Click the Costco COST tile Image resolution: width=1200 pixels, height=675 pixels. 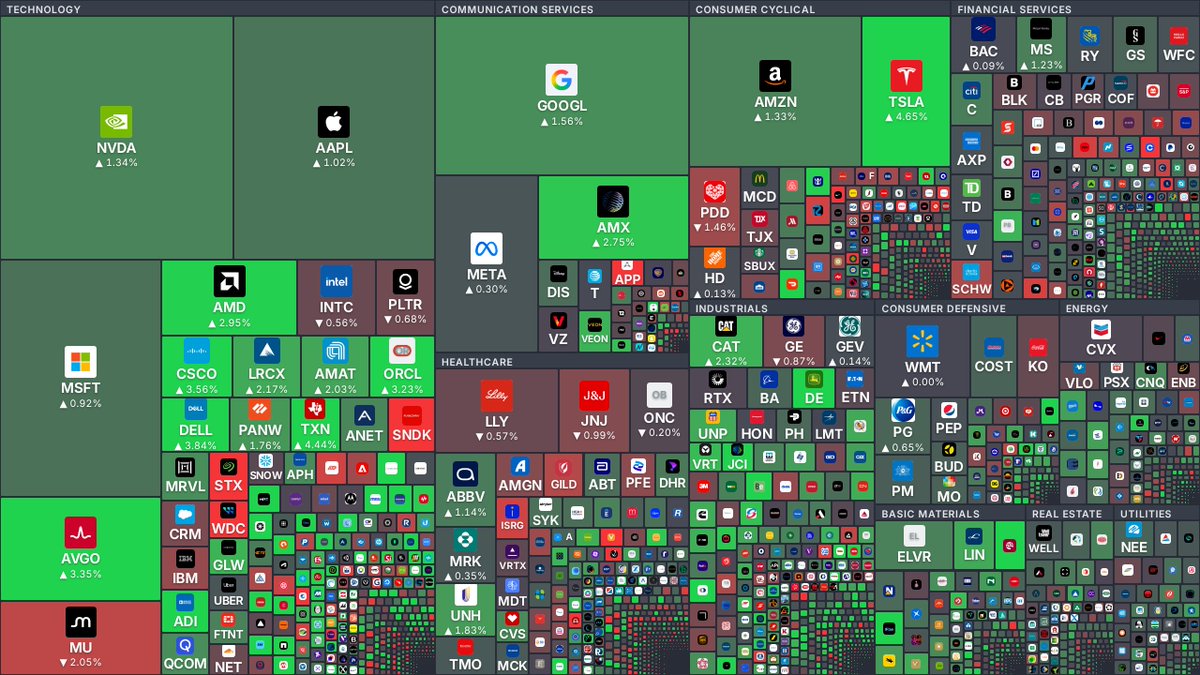(x=993, y=356)
